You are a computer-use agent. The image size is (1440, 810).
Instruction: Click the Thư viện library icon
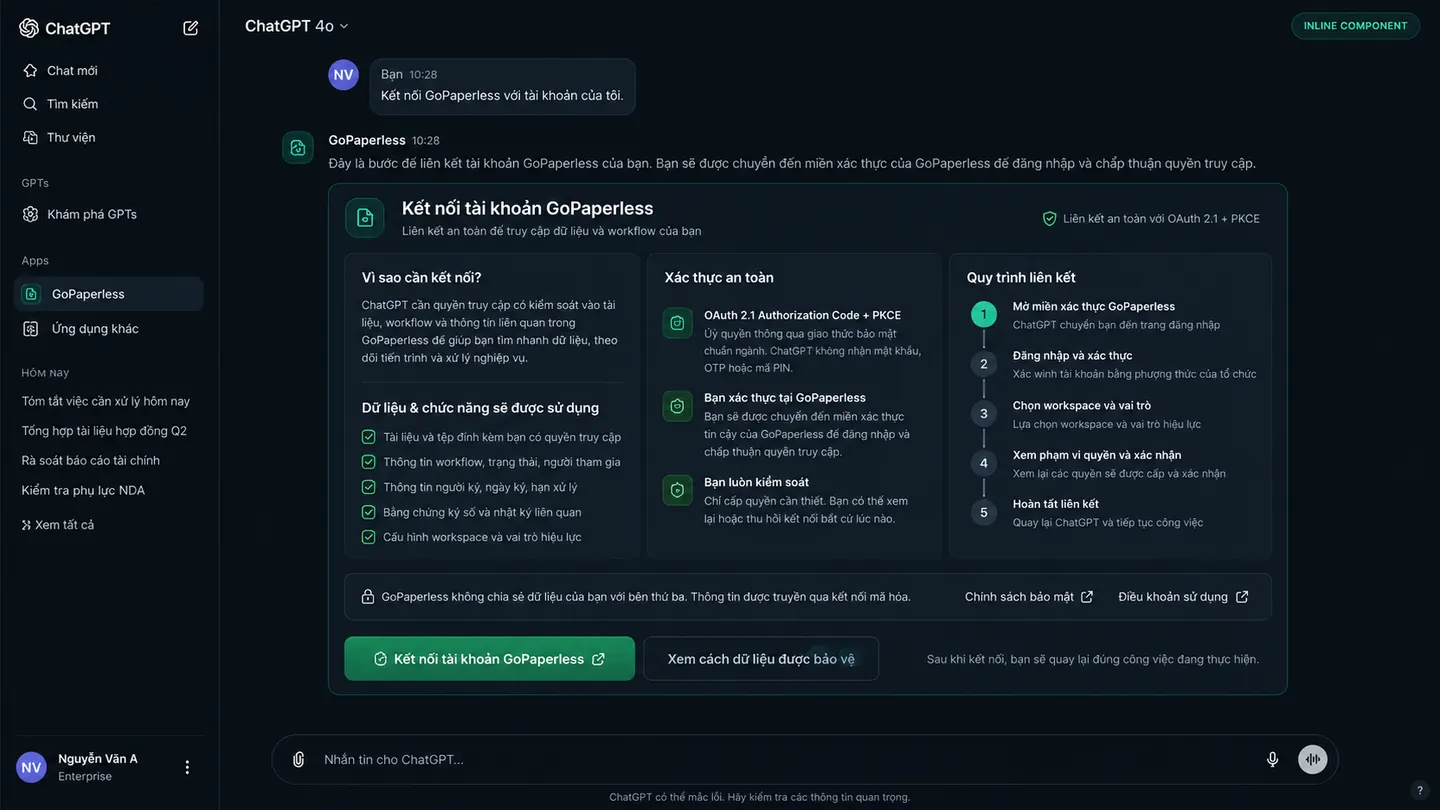(x=30, y=137)
